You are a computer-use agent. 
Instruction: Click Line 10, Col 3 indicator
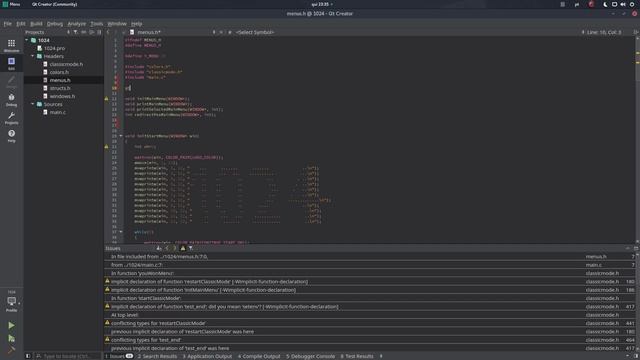tap(604, 32)
